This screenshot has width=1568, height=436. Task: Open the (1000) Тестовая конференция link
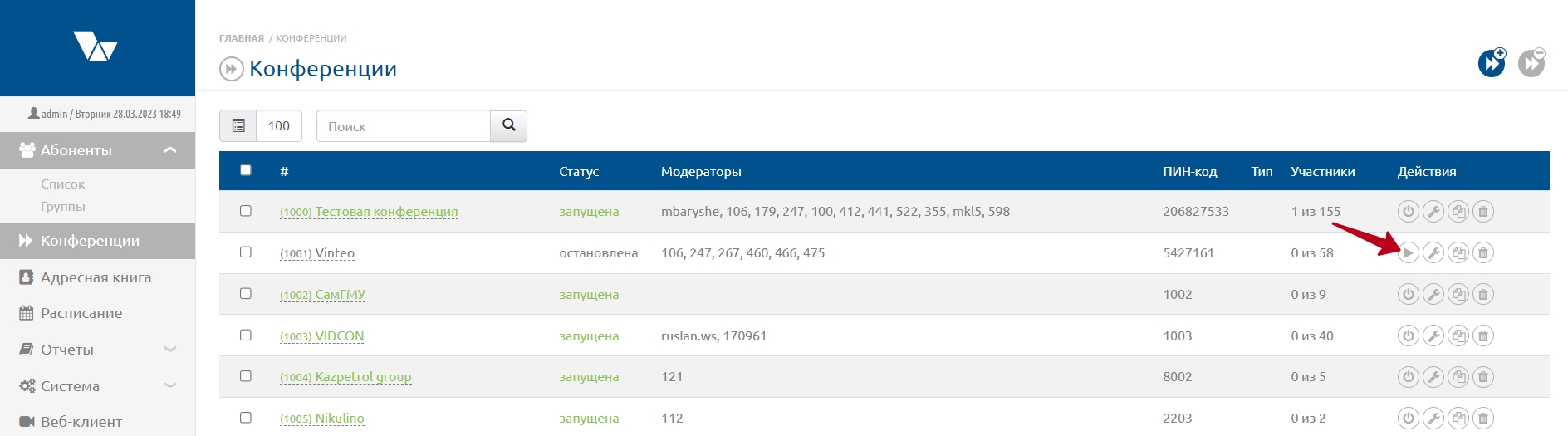369,212
